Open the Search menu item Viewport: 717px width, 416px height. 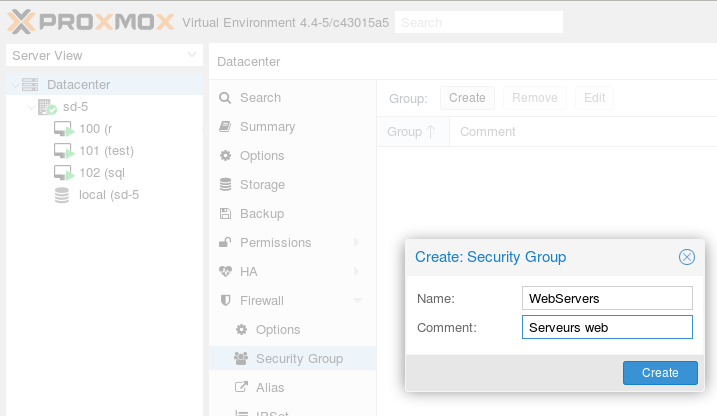293,98
